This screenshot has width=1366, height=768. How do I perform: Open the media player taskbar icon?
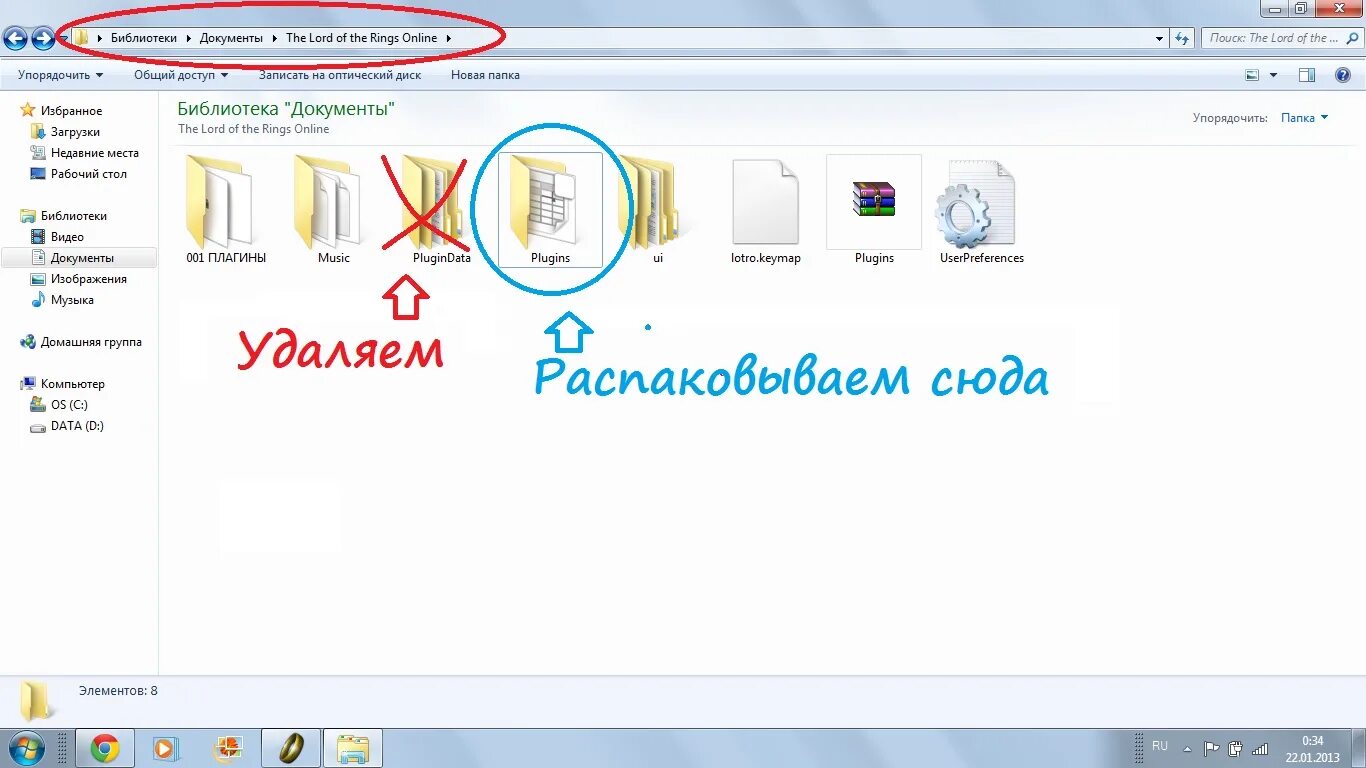click(165, 748)
